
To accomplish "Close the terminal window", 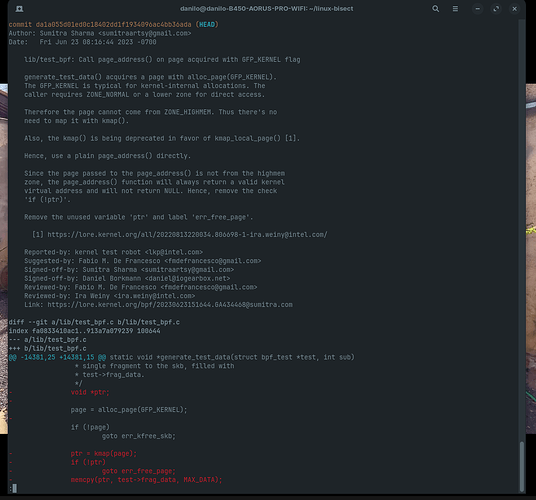I will [x=514, y=9].
